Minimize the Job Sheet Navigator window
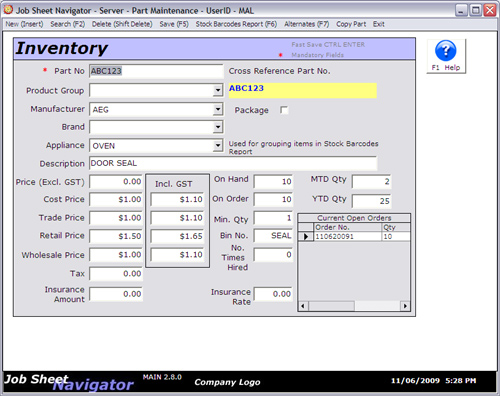This screenshot has height=396, width=500. (x=461, y=10)
